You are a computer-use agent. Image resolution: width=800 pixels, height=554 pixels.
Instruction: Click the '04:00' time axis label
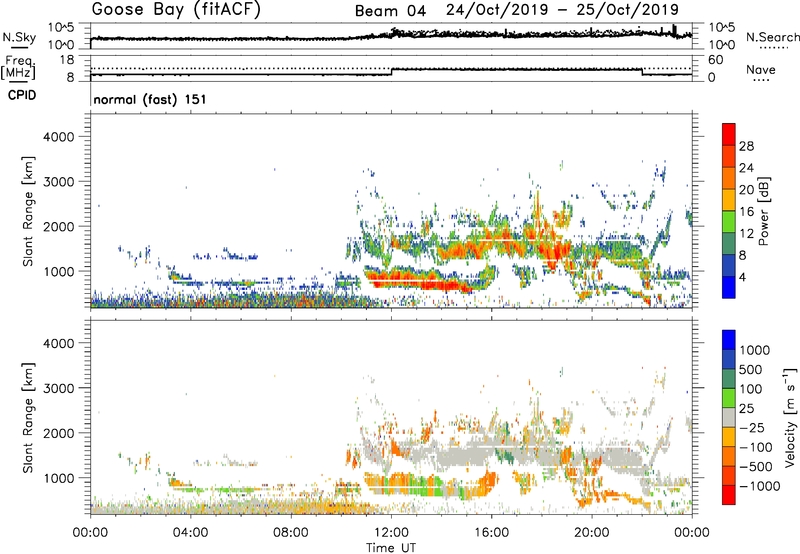click(190, 533)
